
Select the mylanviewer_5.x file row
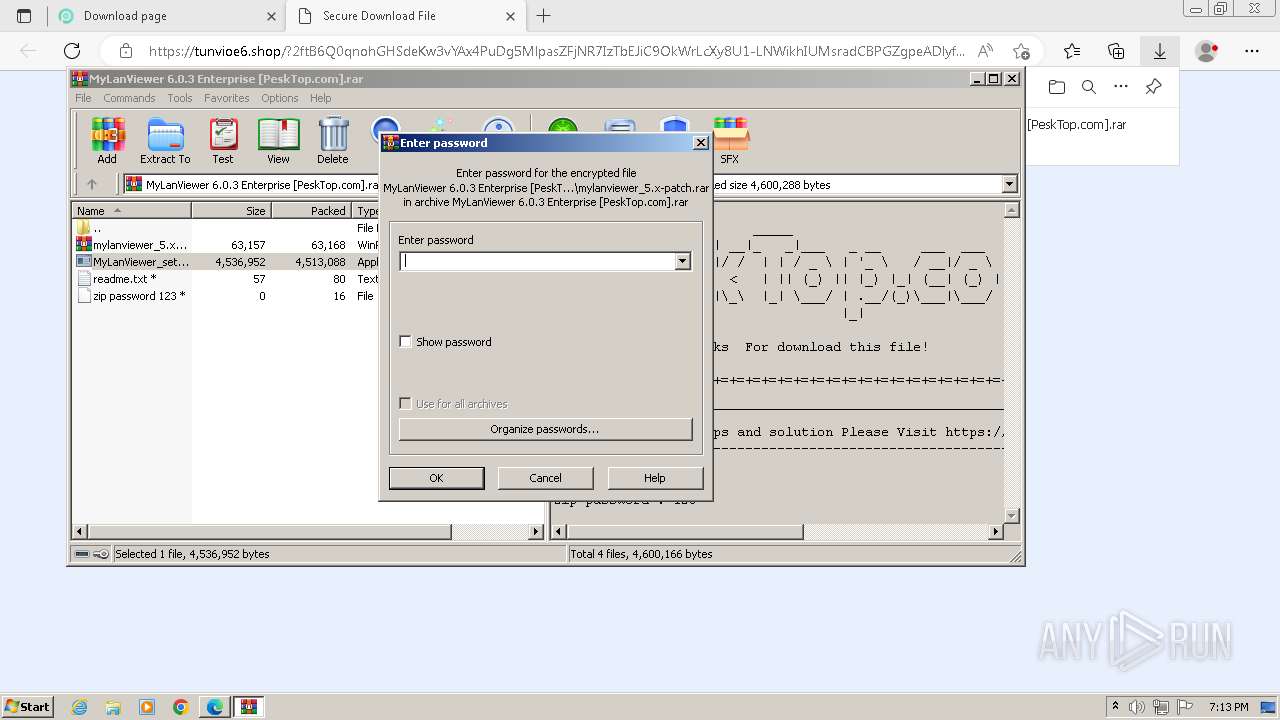(x=227, y=245)
